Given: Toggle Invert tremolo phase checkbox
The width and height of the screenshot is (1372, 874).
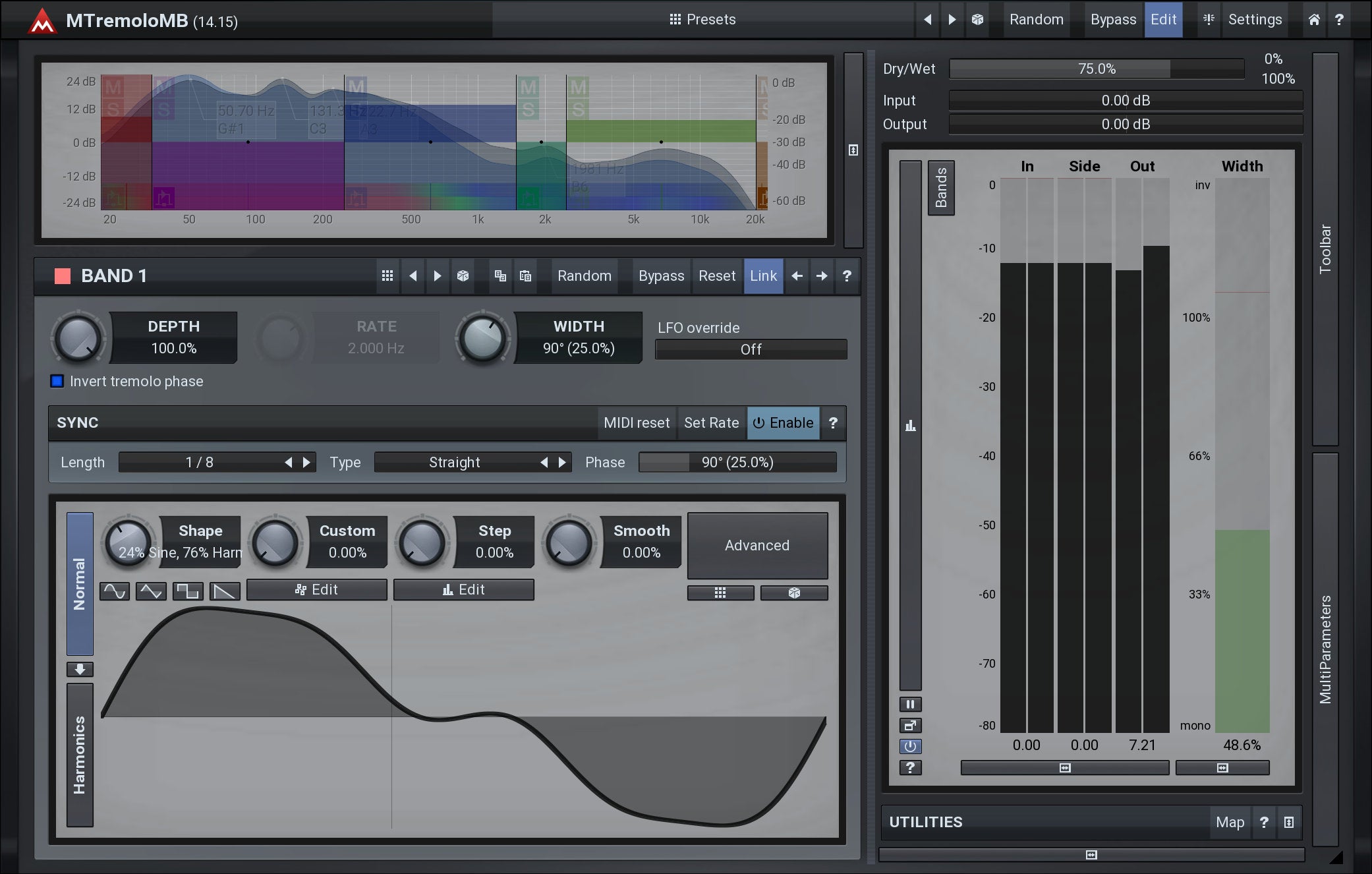Looking at the screenshot, I should 57,381.
